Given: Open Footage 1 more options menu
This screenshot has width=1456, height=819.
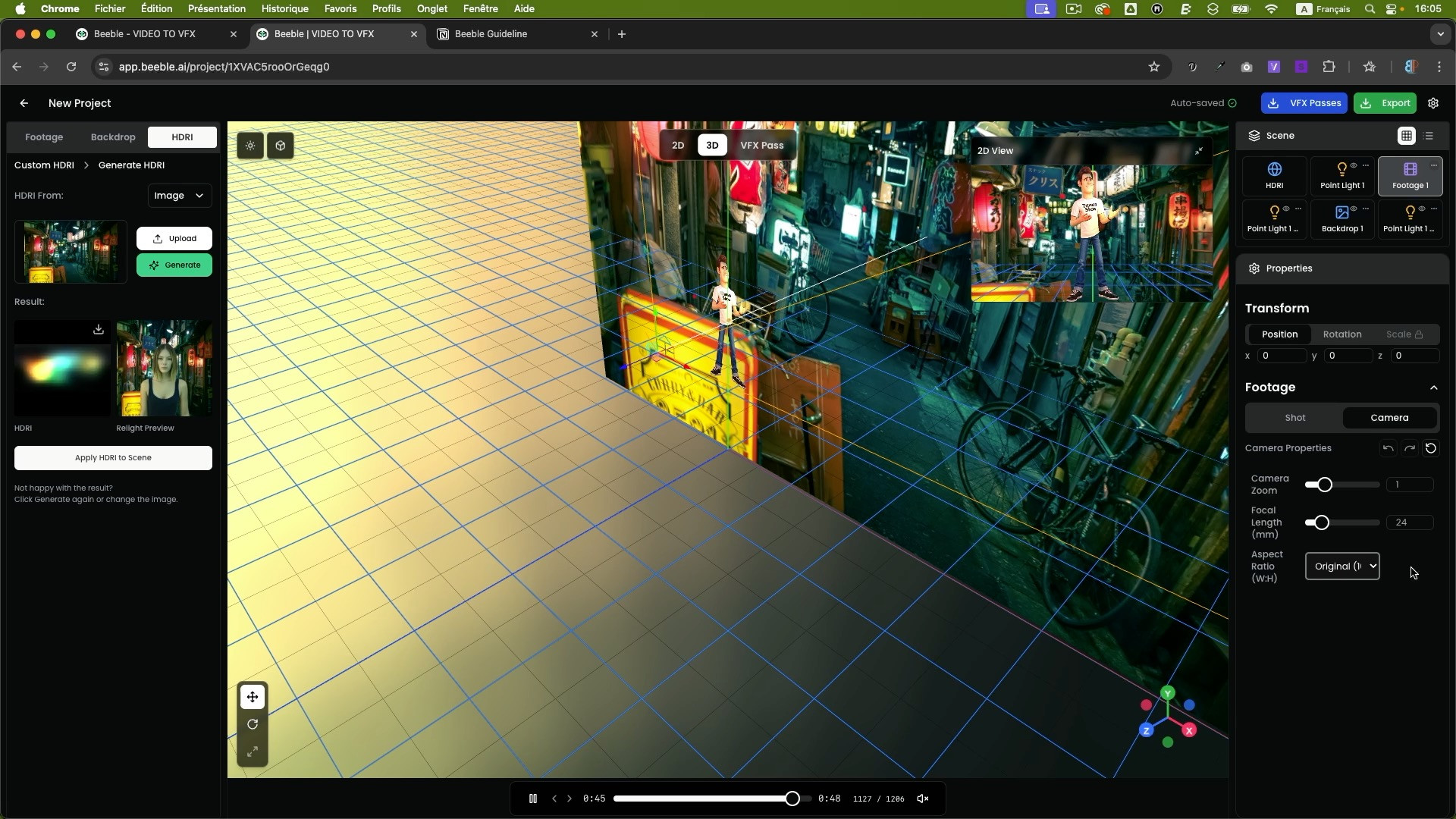Looking at the screenshot, I should point(1433,165).
